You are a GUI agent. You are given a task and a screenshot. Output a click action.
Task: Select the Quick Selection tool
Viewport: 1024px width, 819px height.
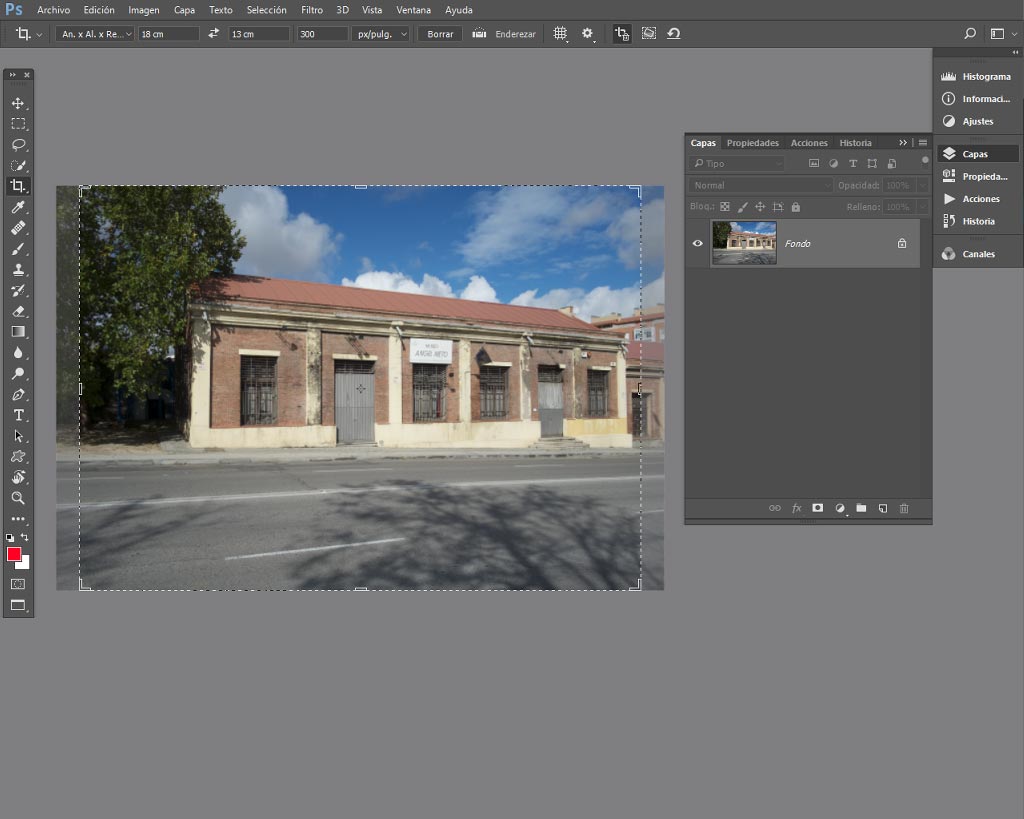(18, 166)
